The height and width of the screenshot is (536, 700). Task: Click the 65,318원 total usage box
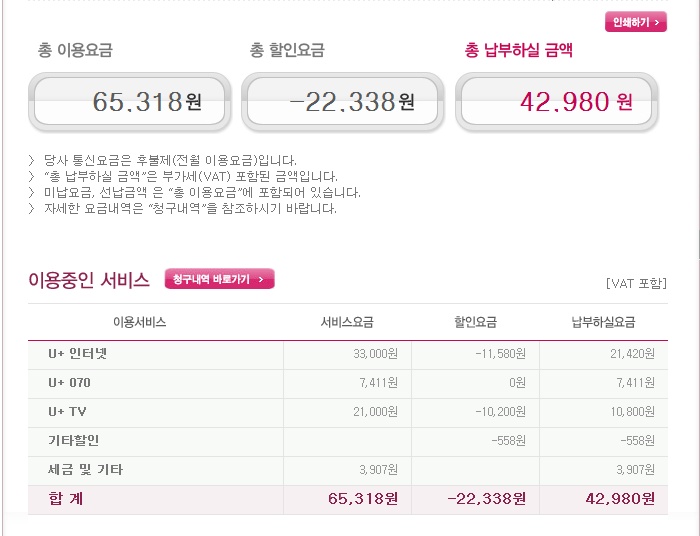coord(129,102)
